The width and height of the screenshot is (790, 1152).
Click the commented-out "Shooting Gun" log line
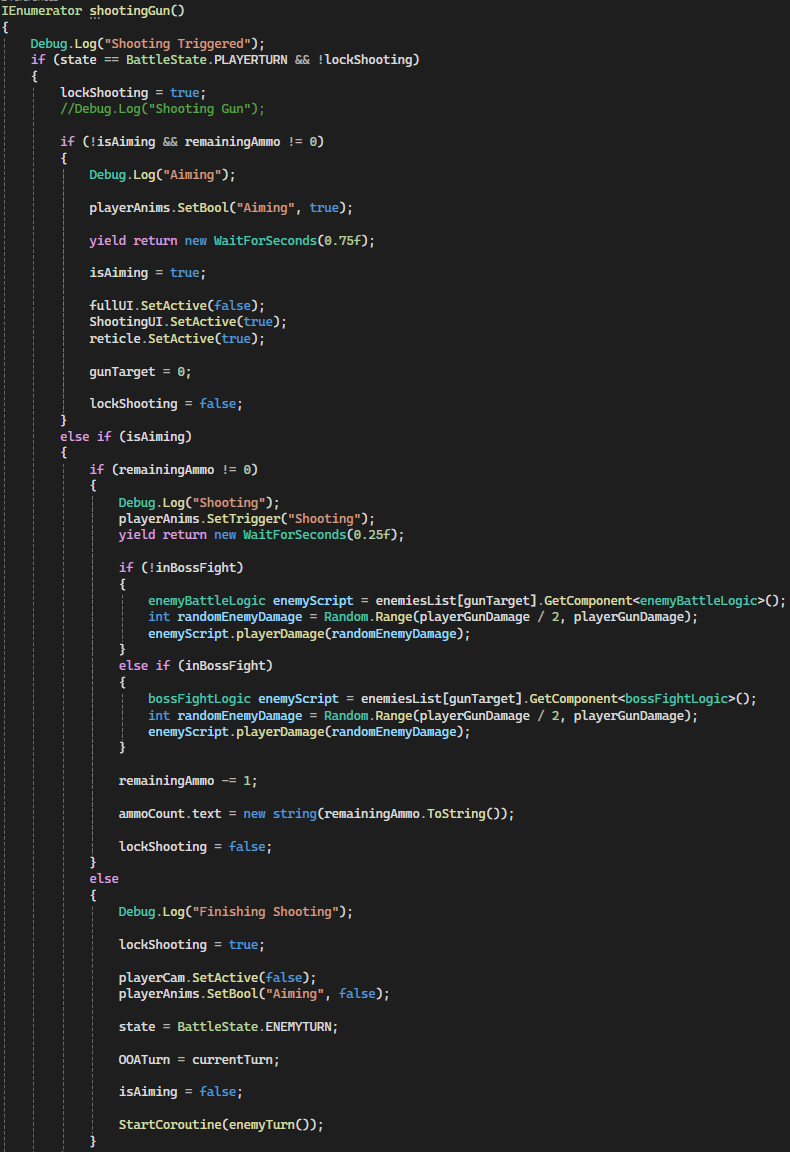coord(162,109)
